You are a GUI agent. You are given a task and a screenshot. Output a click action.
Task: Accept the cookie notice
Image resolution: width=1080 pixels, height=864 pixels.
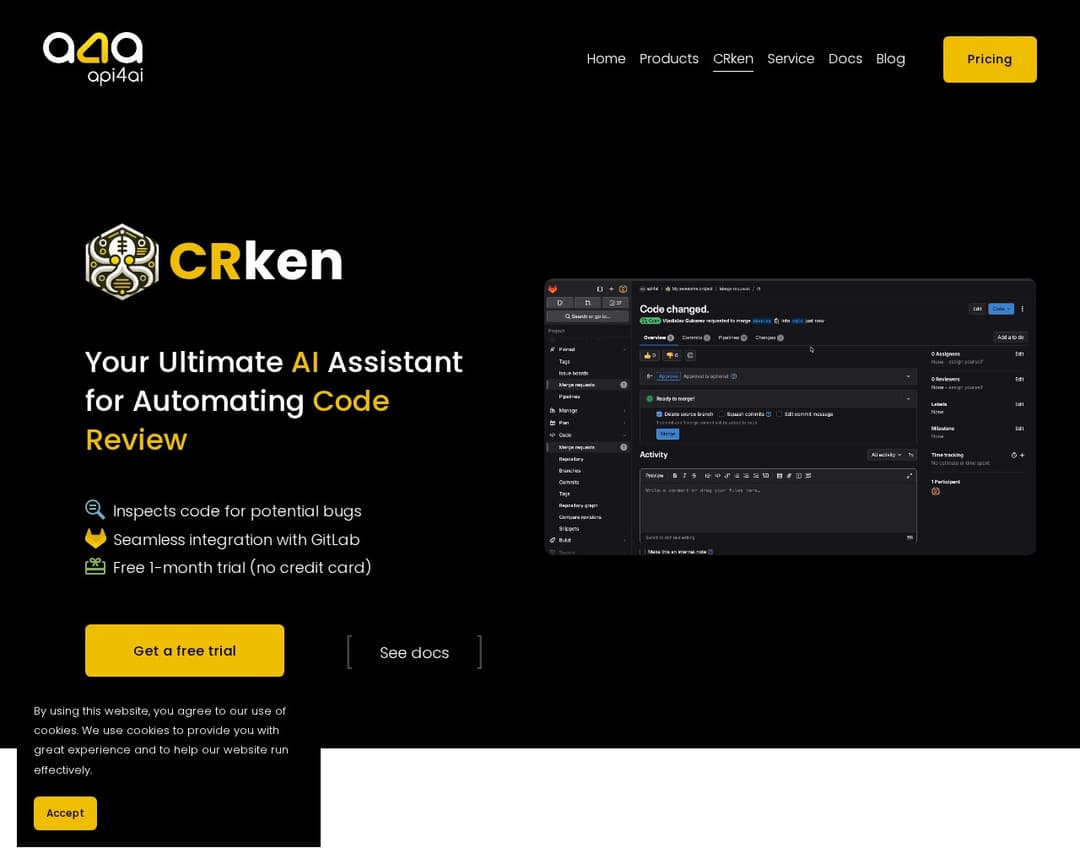pyautogui.click(x=65, y=813)
